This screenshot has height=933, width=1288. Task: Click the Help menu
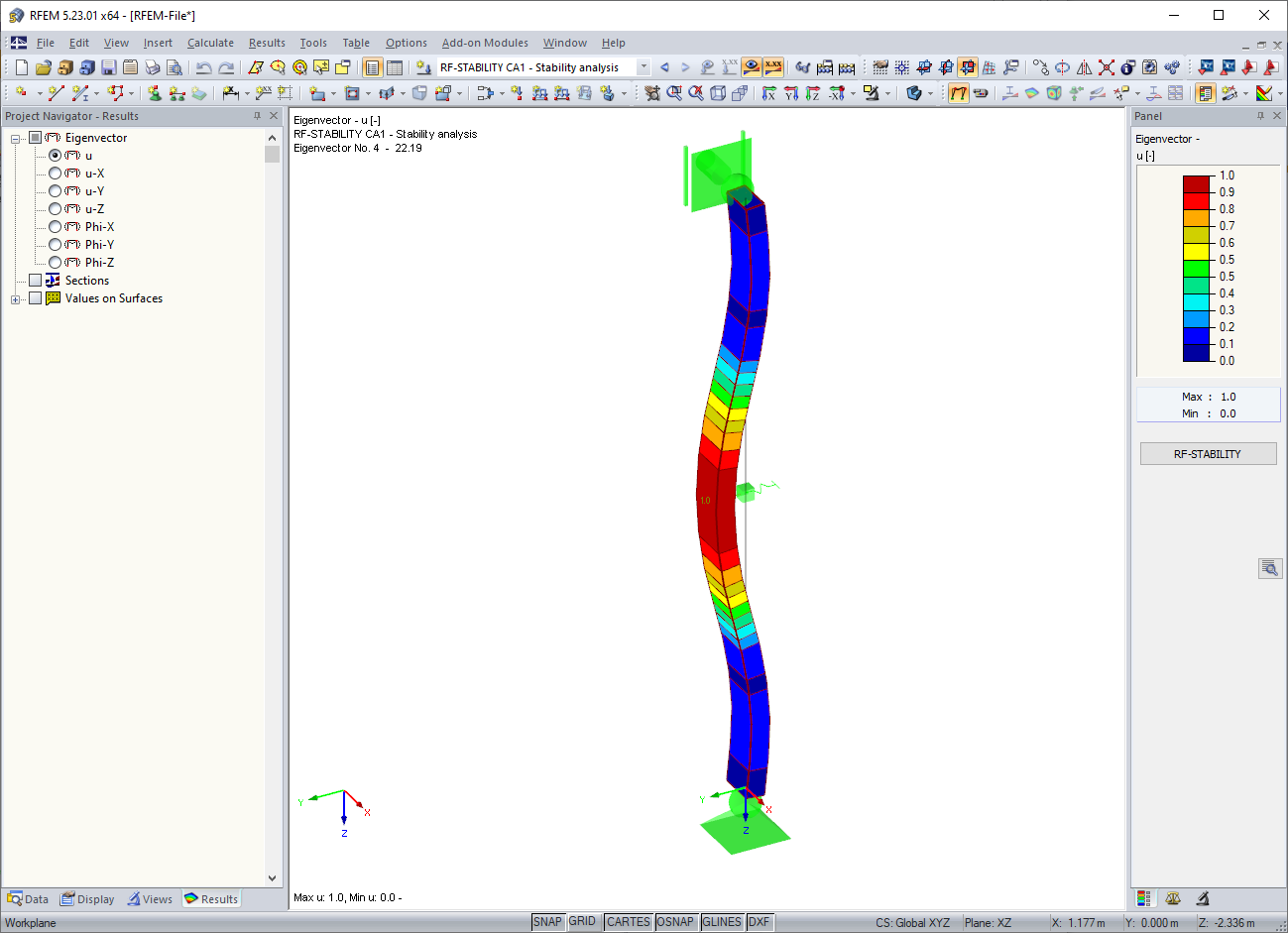[x=614, y=43]
